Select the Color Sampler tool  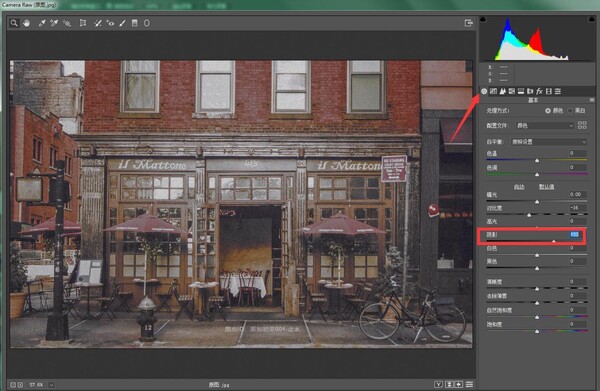[54, 23]
